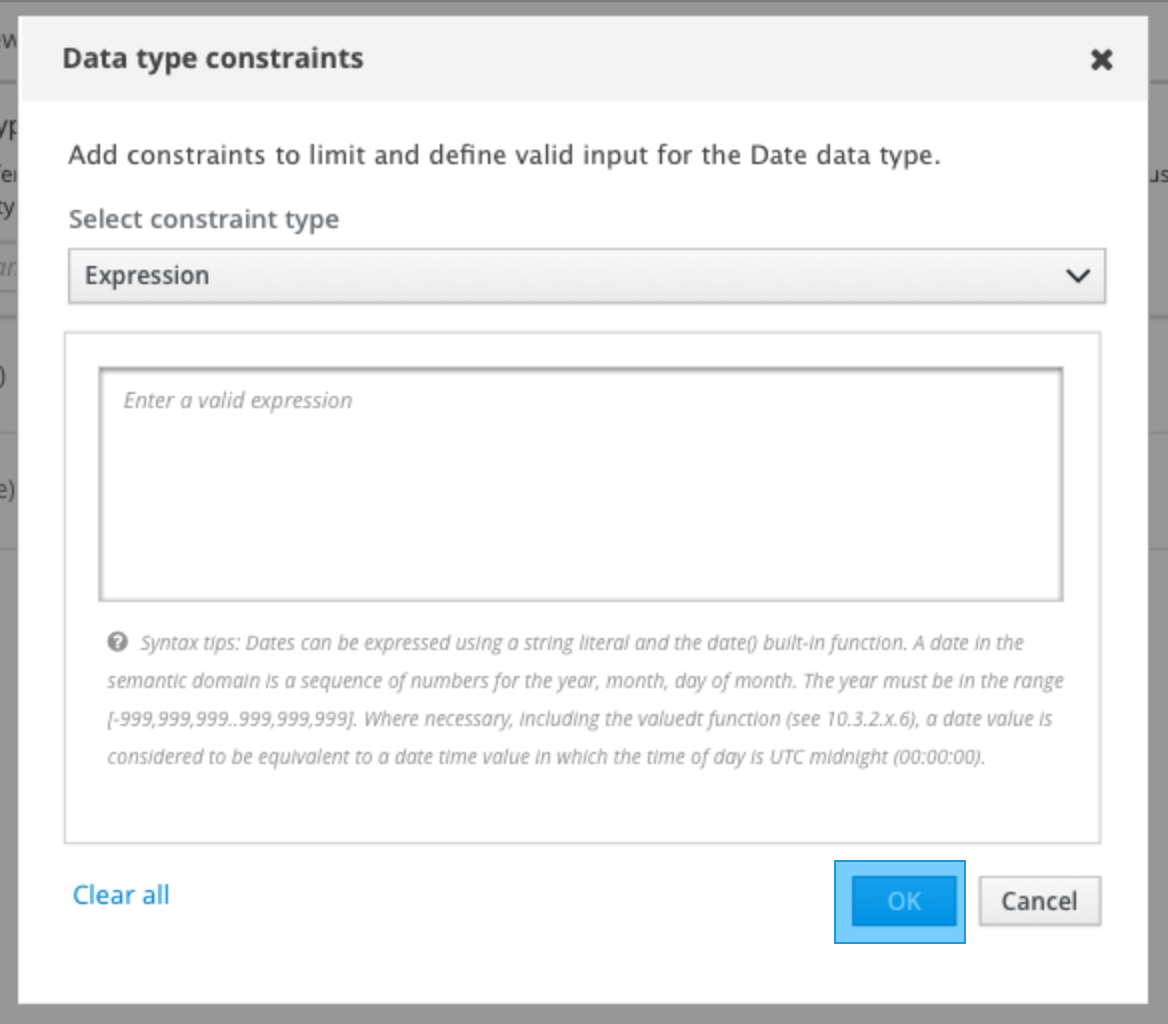
Task: Click the gray dialog header bar
Action: (700, 59)
